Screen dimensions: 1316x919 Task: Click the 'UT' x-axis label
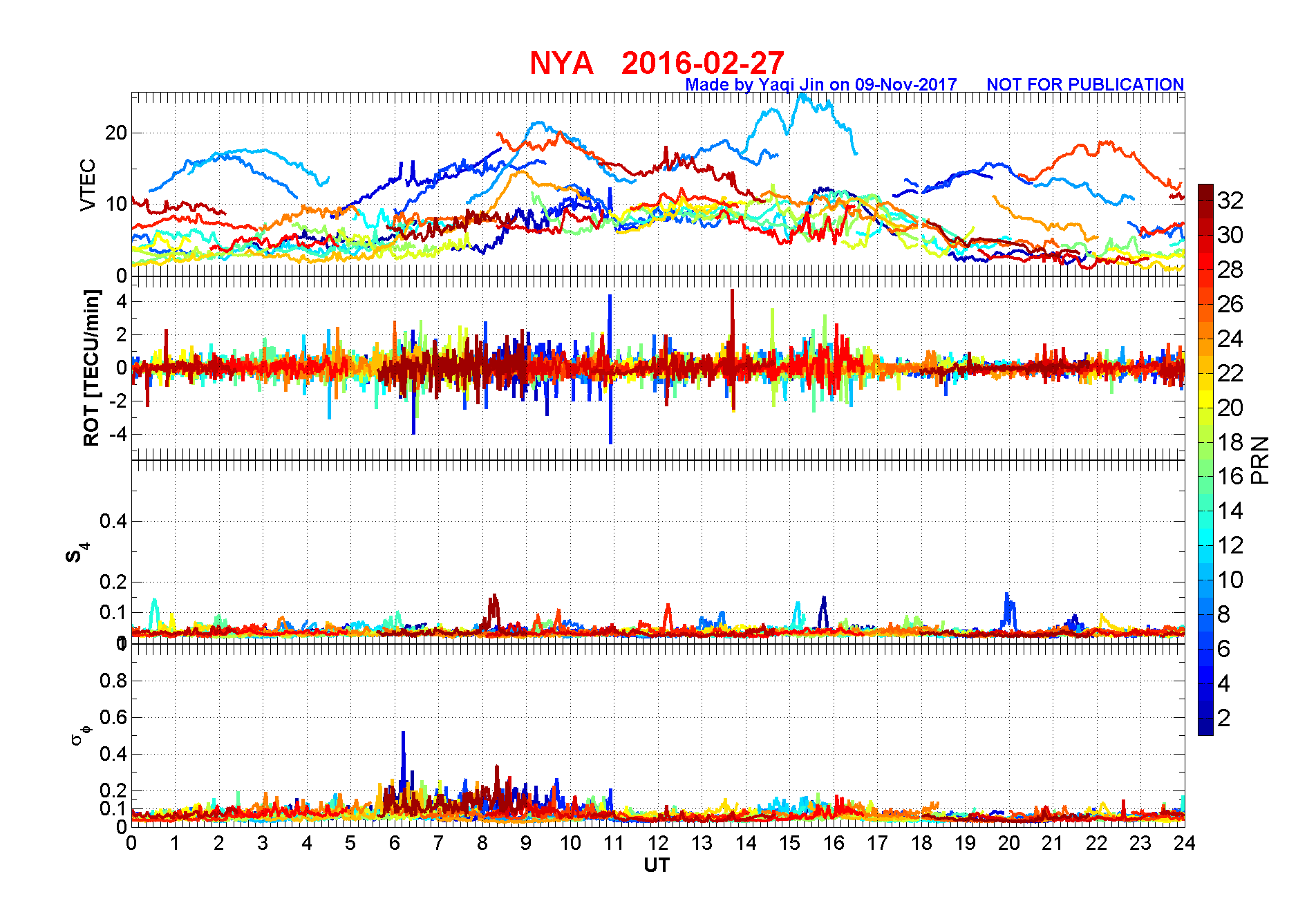tap(657, 865)
